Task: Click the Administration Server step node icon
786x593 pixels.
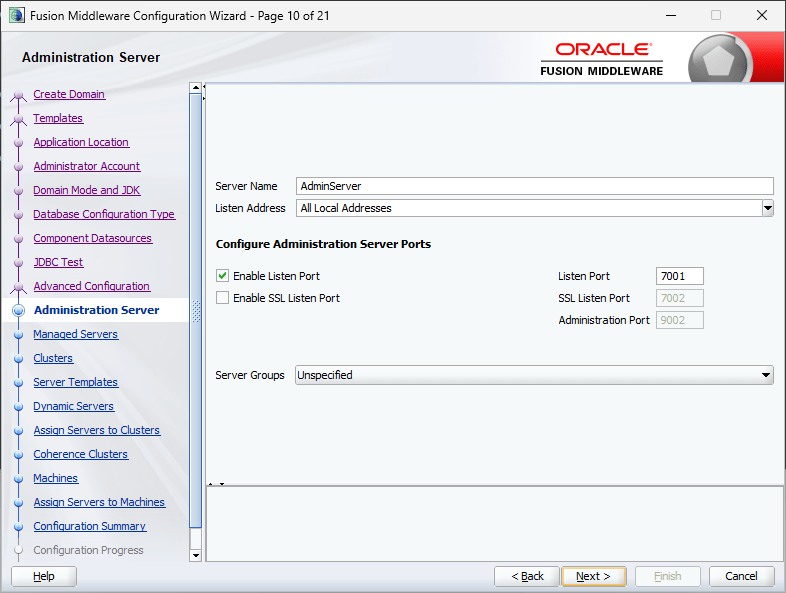Action: (19, 310)
